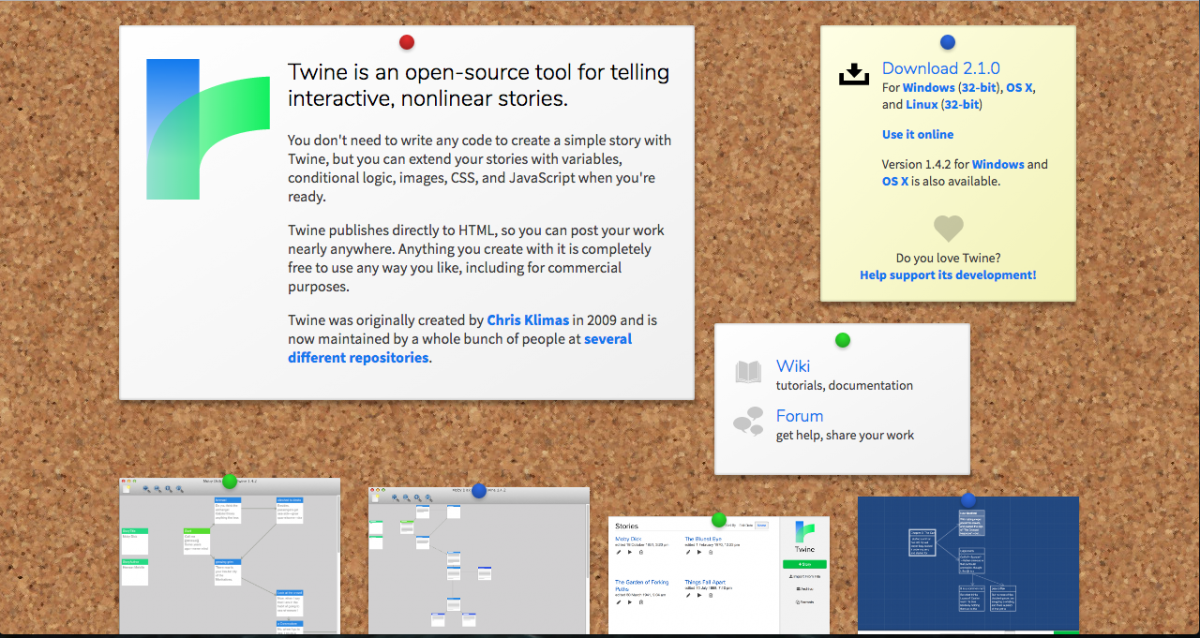The height and width of the screenshot is (638, 1200).
Task: Click the Formats icon in the Twine sidebar
Action: click(804, 602)
